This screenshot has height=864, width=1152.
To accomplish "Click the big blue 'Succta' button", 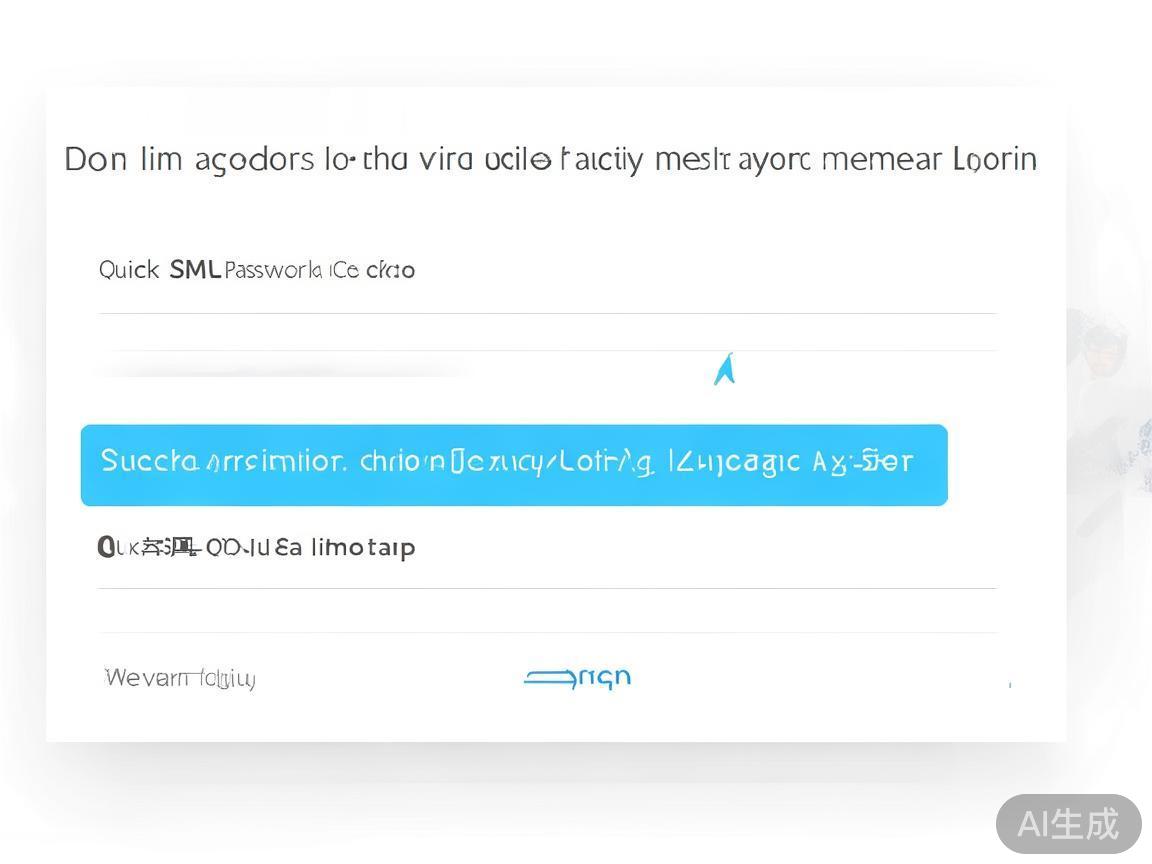I will pos(514,465).
